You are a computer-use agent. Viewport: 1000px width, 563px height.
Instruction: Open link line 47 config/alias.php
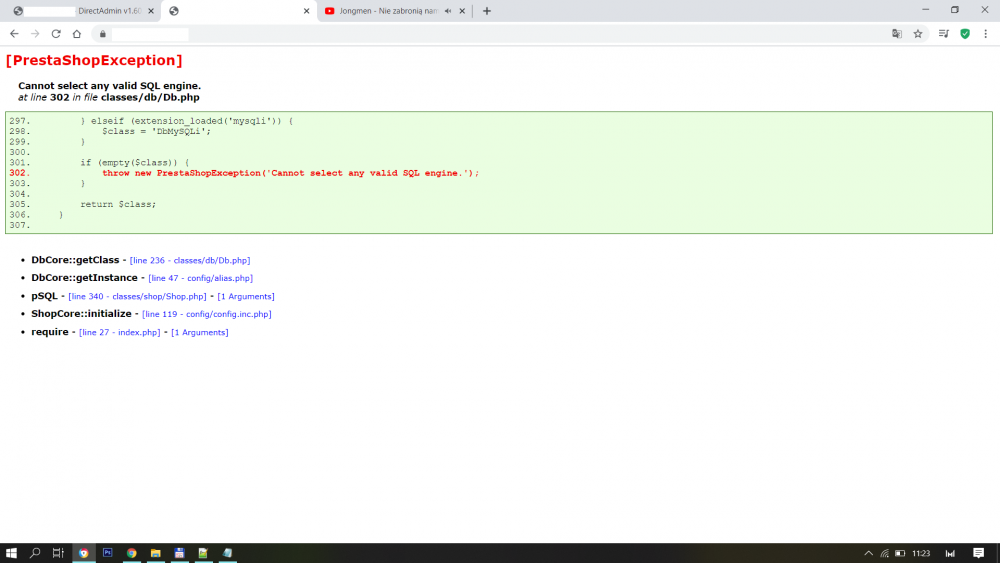pyautogui.click(x=200, y=278)
